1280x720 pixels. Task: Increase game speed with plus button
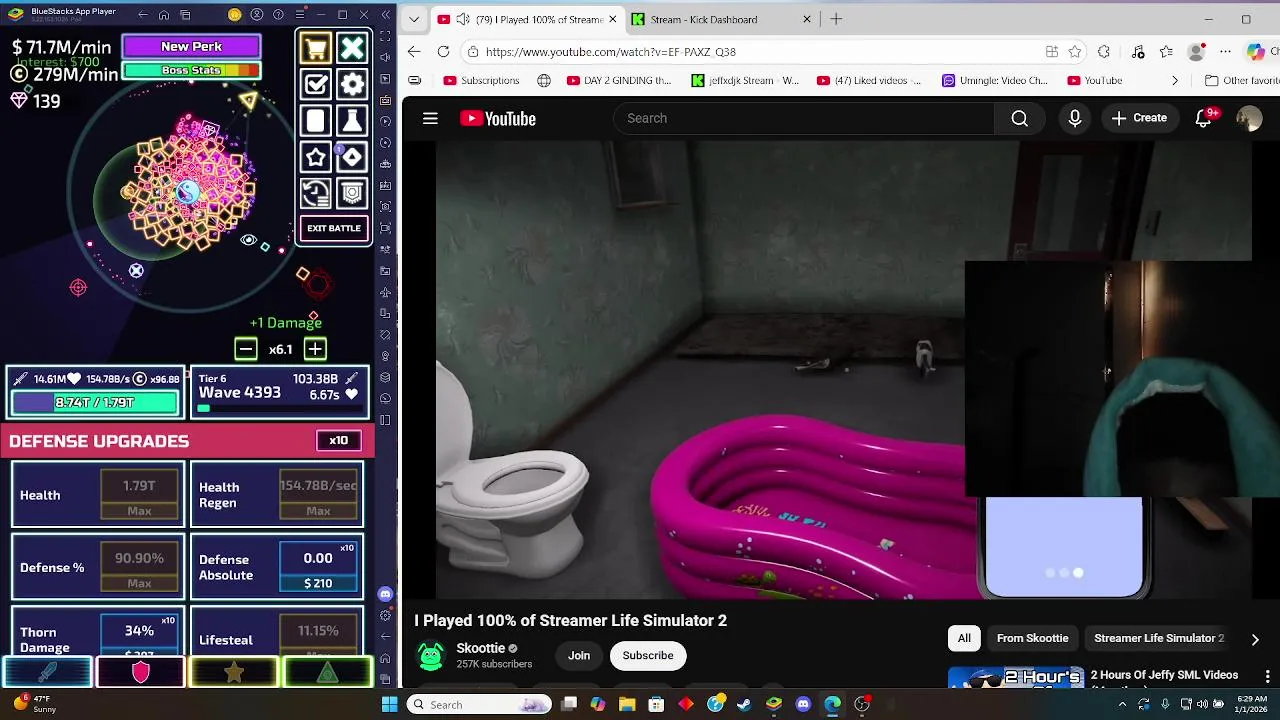click(x=315, y=349)
